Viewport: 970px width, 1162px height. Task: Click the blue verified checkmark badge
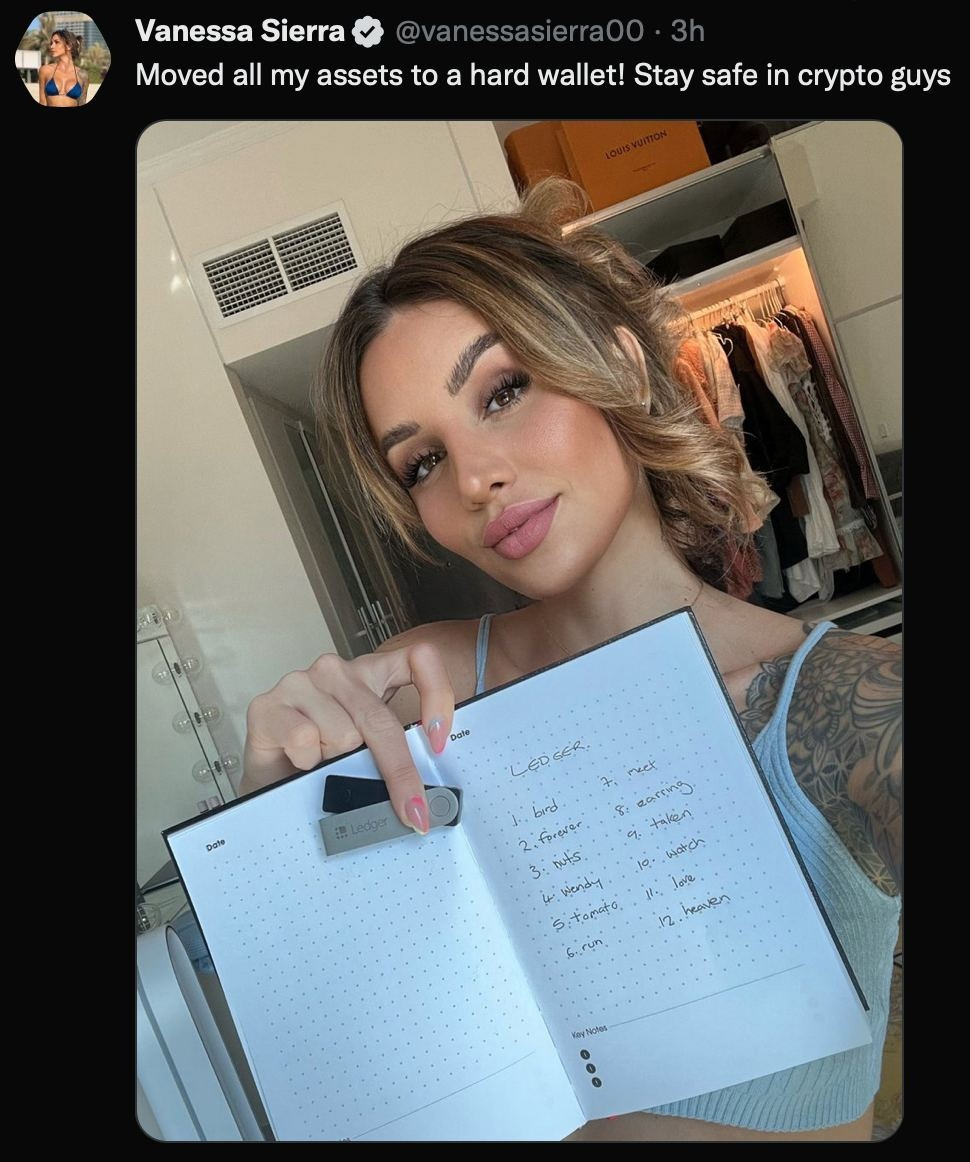[x=368, y=32]
